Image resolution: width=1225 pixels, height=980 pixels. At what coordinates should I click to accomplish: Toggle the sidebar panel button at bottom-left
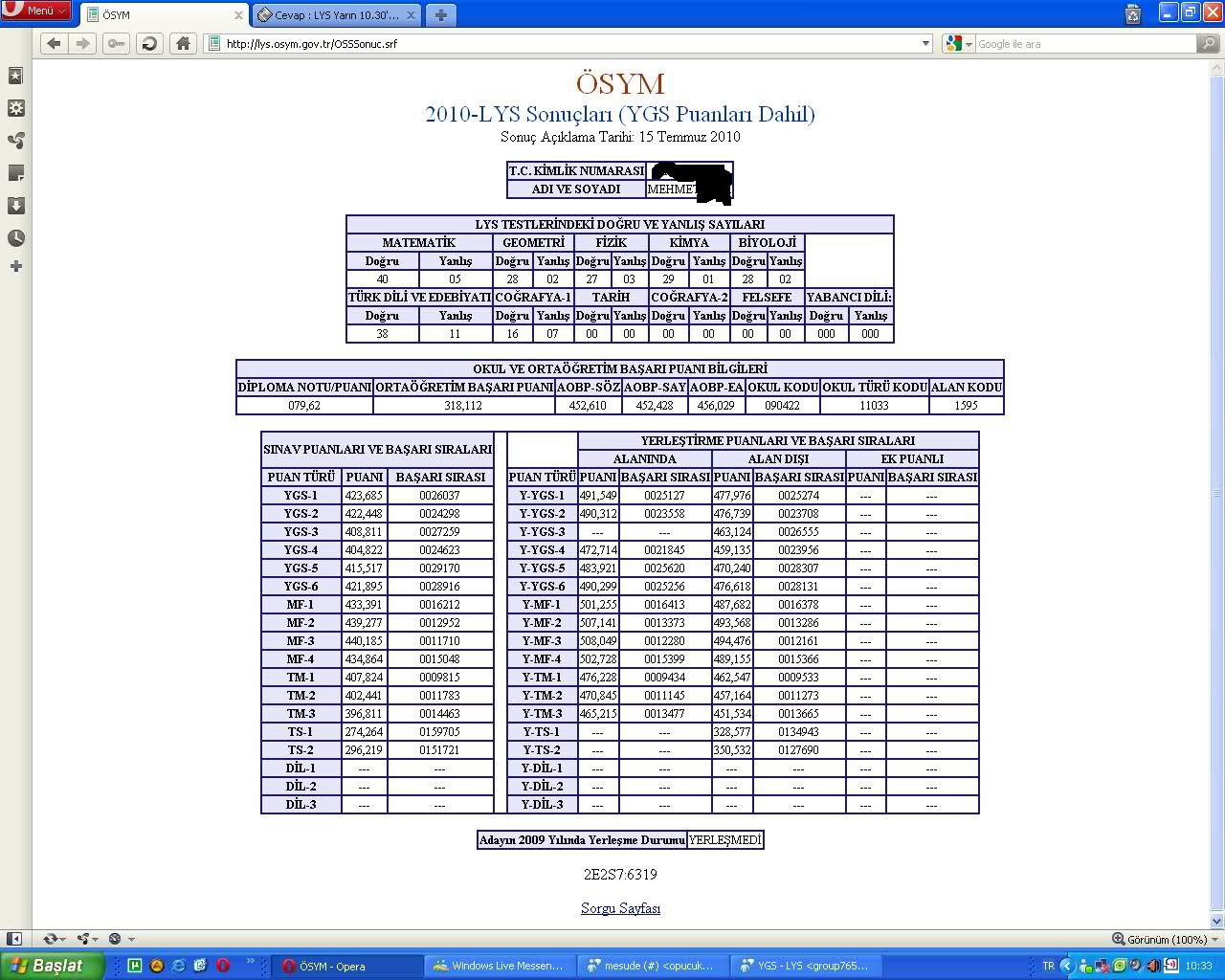(x=13, y=939)
